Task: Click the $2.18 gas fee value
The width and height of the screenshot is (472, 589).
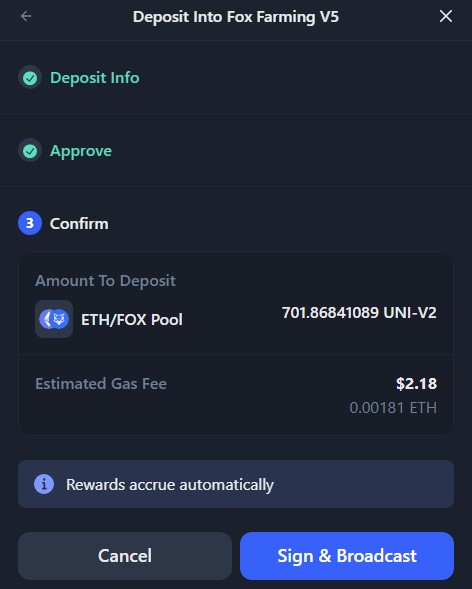Action: [416, 384]
